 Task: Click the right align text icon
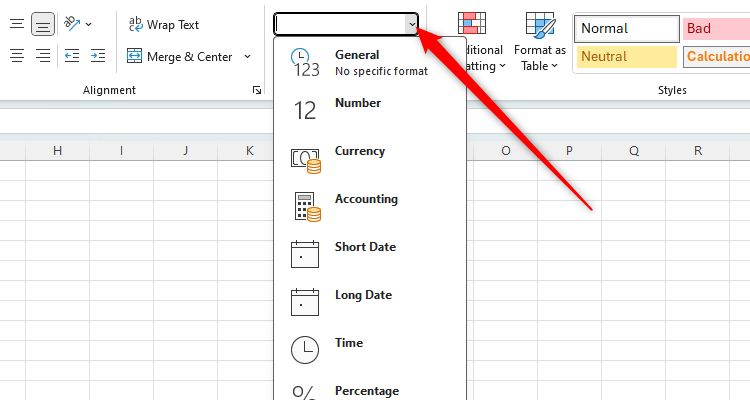pos(43,56)
